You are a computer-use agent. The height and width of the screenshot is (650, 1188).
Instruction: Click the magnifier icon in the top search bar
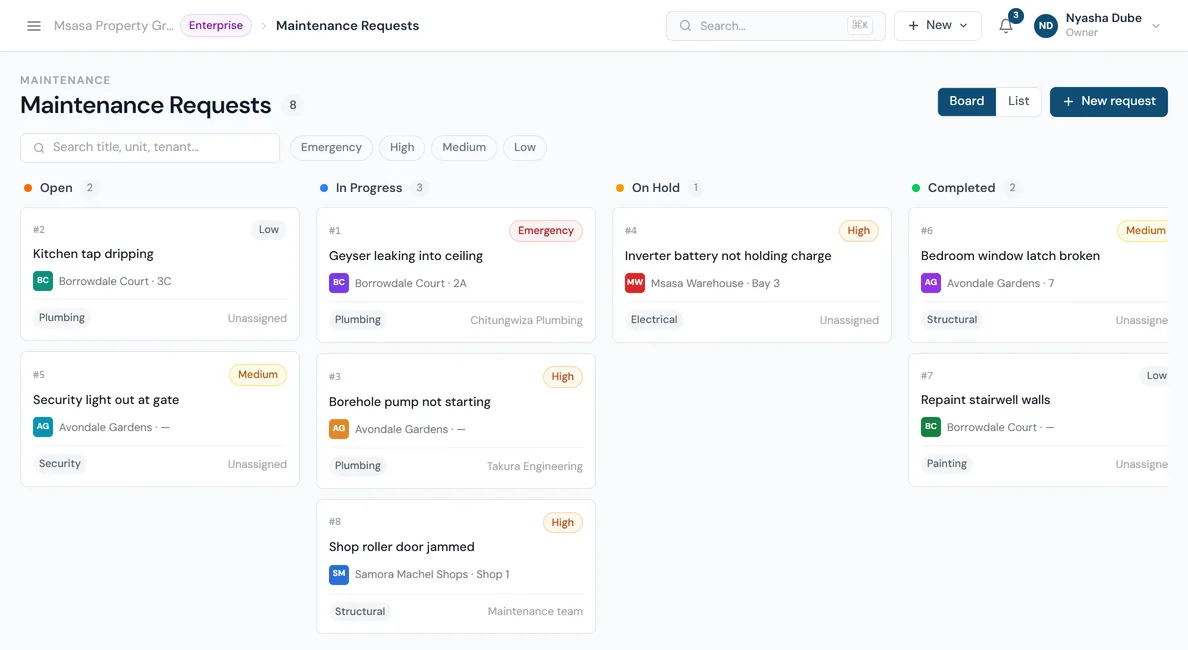(685, 26)
